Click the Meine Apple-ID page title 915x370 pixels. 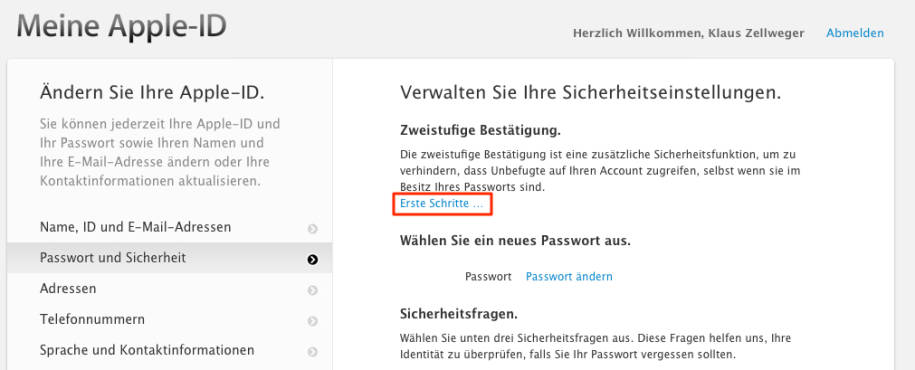121,27
